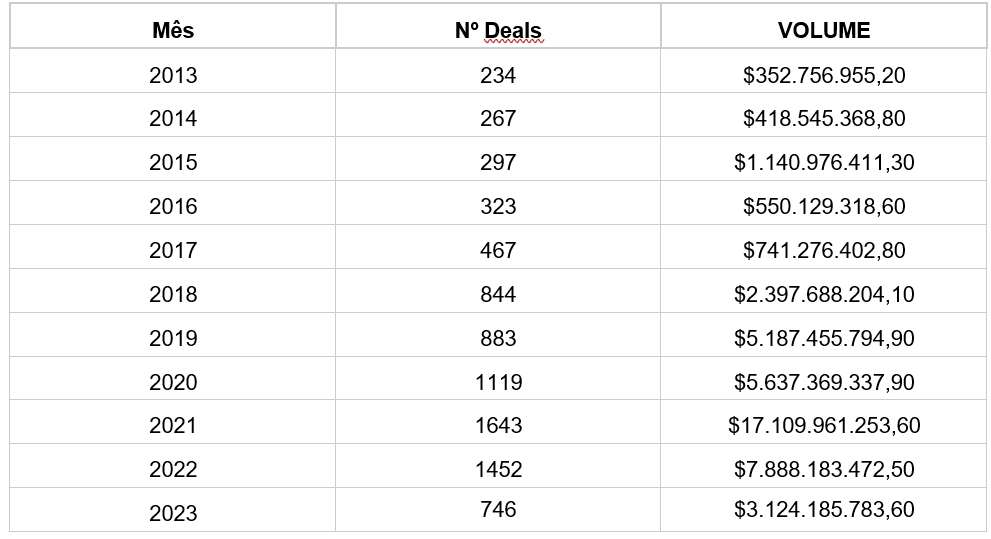Image resolution: width=991 pixels, height=539 pixels.
Task: Select the 467 deals cell
Action: point(498,250)
